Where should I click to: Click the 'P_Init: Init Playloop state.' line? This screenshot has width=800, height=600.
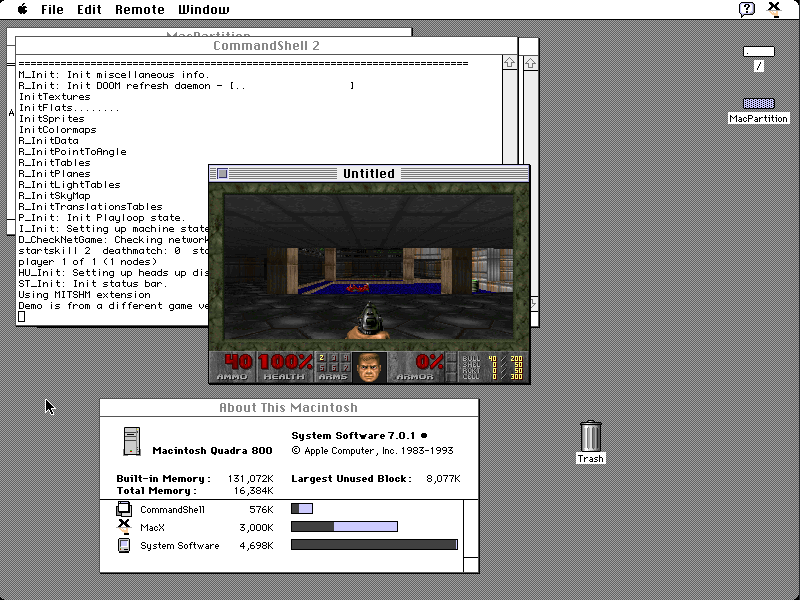coord(102,218)
